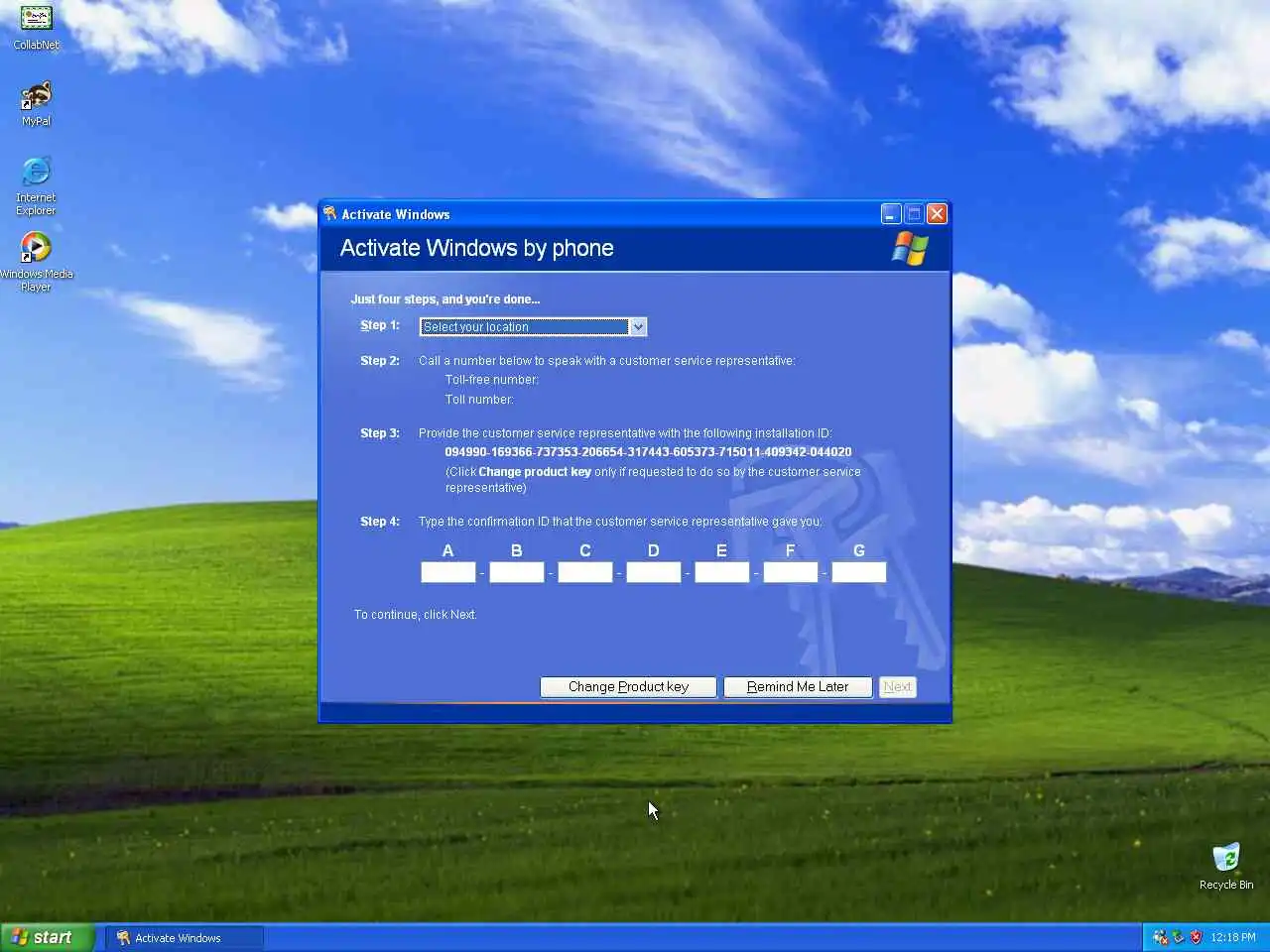Open the Select your location dropdown
Image resolution: width=1270 pixels, height=952 pixels.
click(533, 326)
